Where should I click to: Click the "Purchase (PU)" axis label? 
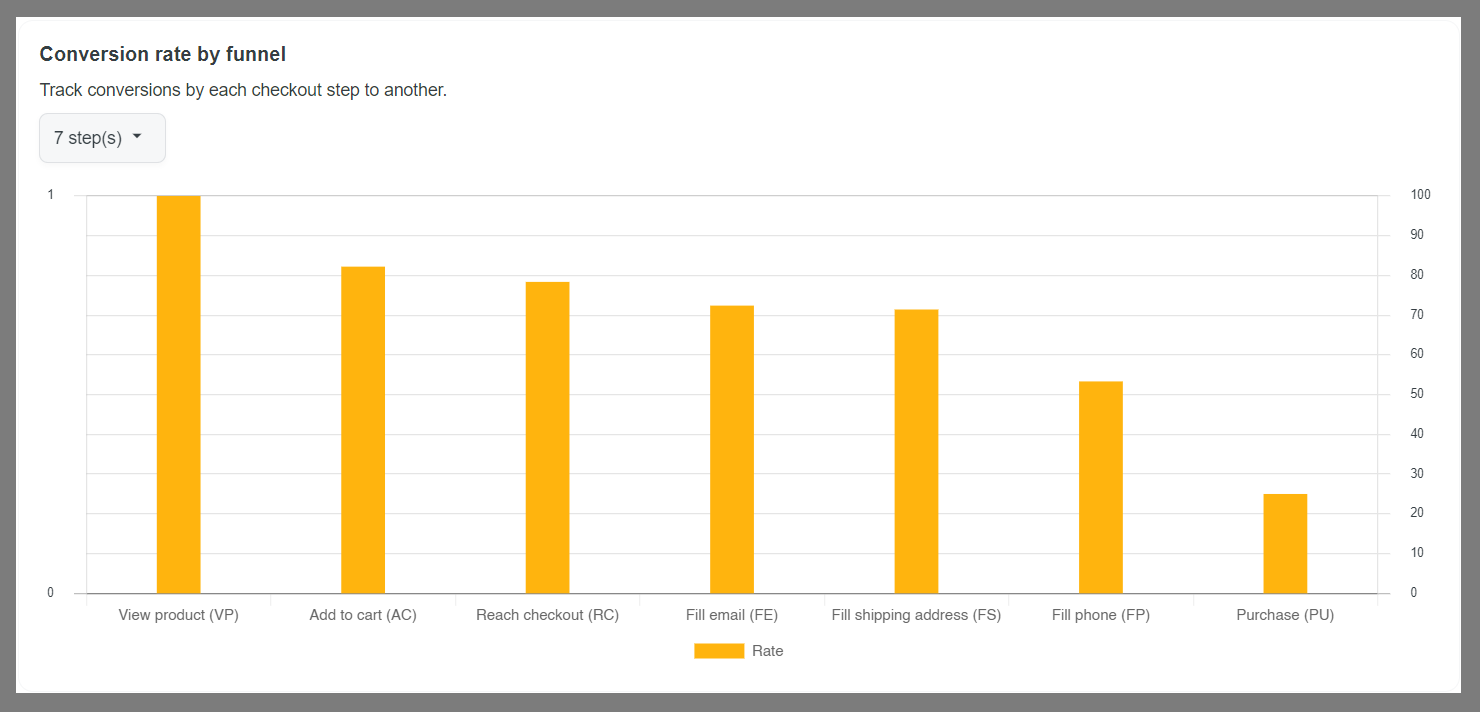(1285, 615)
